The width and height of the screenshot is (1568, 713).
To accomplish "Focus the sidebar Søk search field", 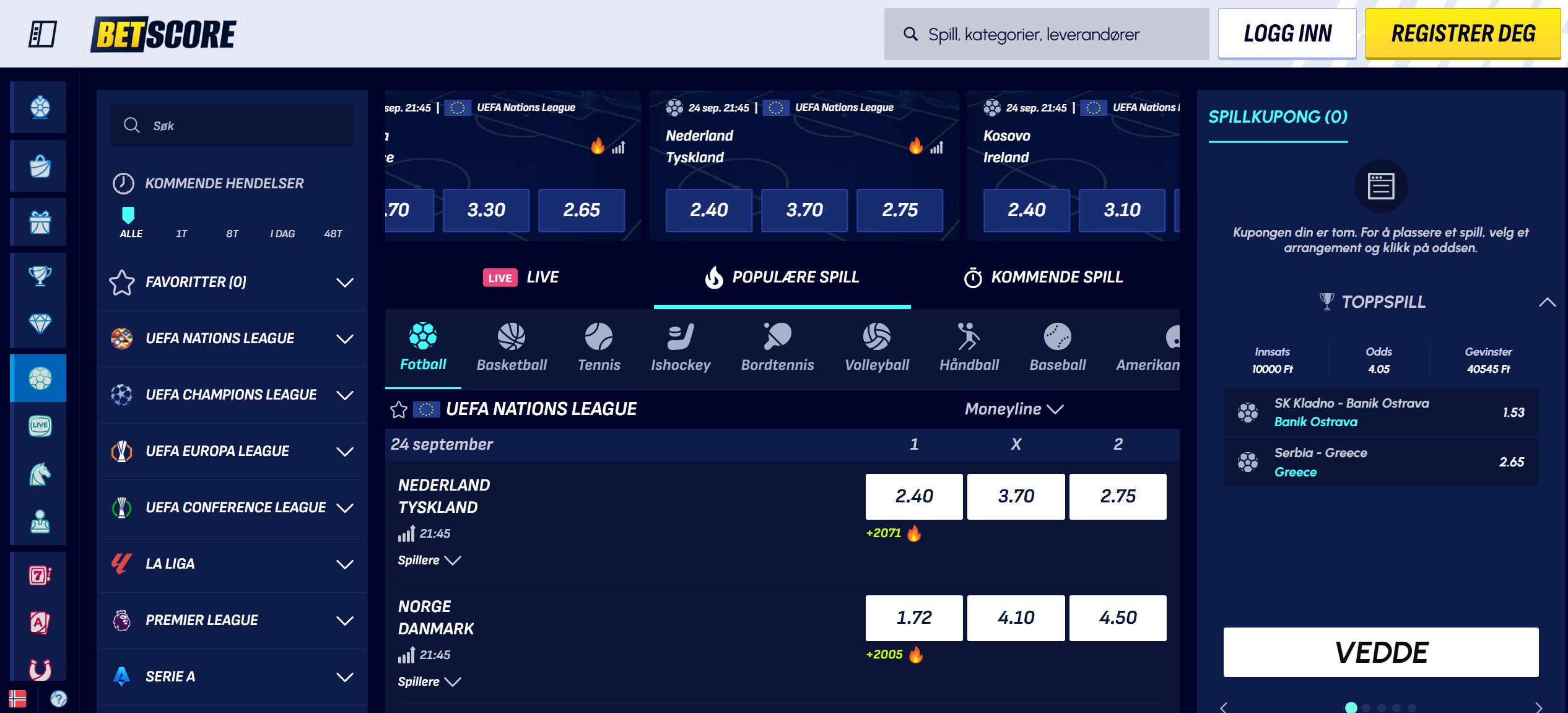I will point(232,126).
